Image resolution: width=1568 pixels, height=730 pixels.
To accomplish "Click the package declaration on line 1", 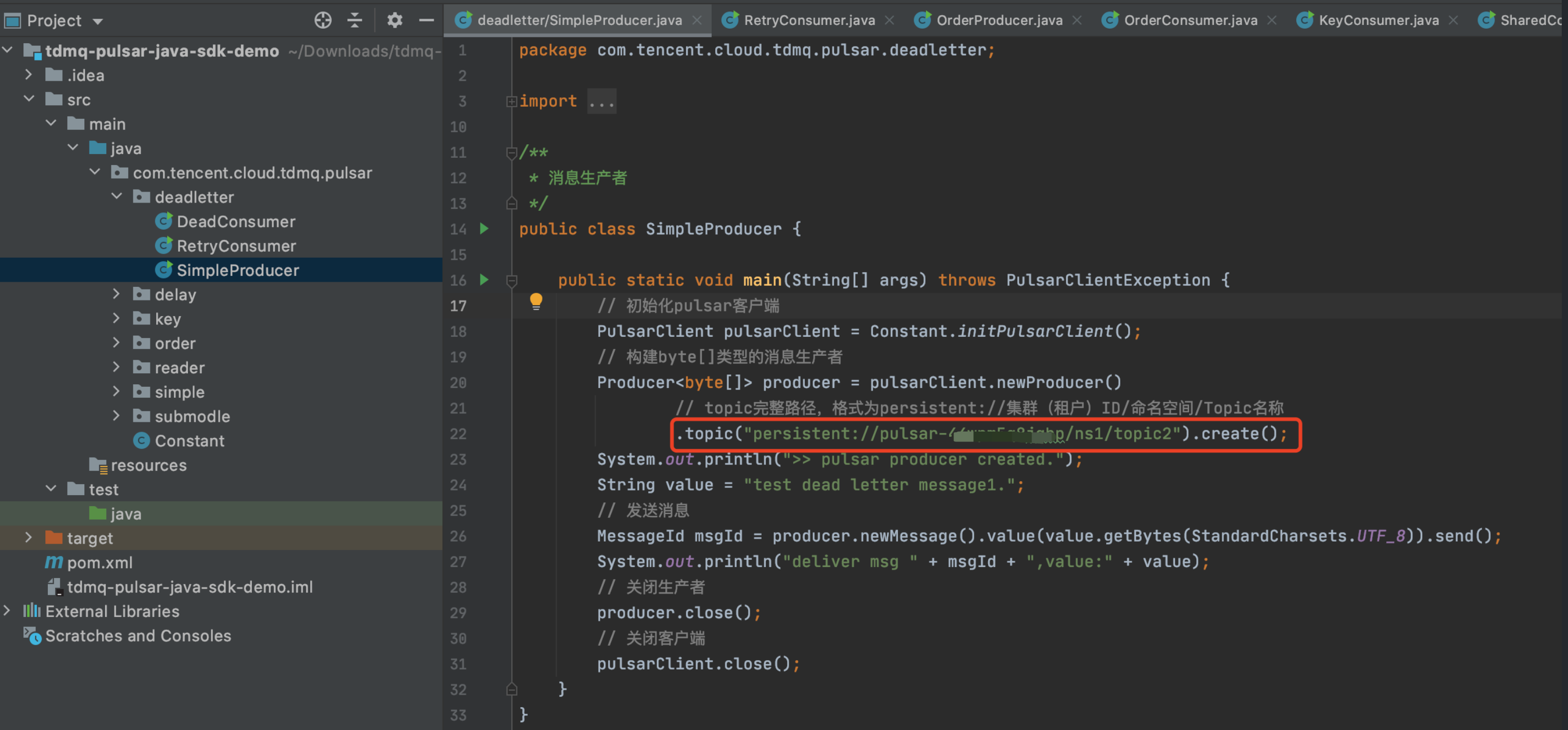I will (x=756, y=50).
